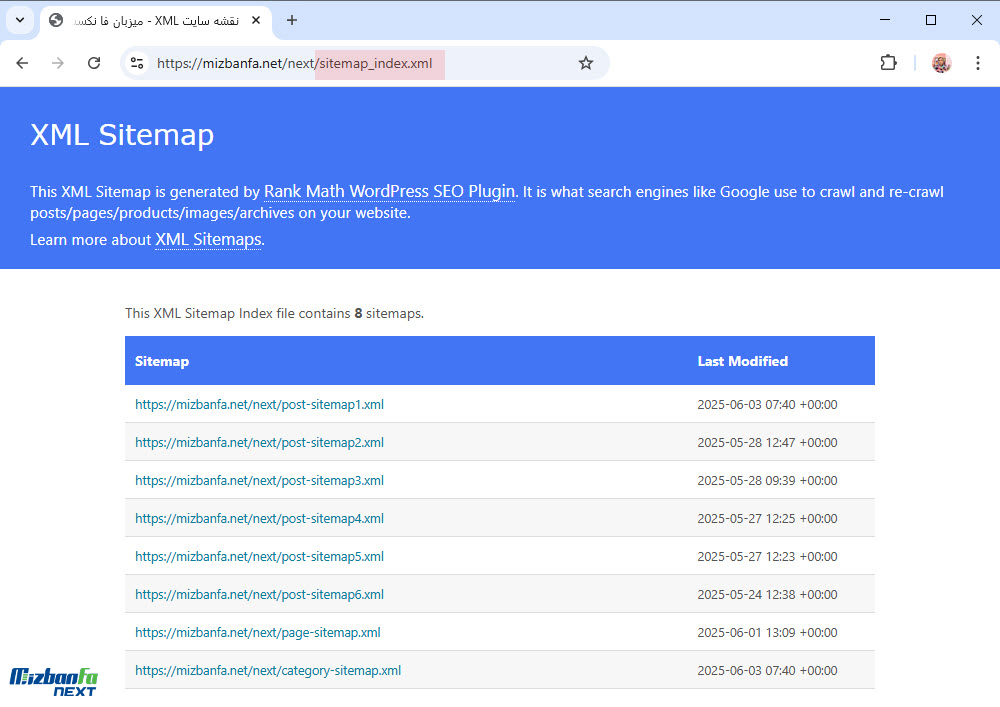This screenshot has width=1000, height=707.
Task: Close the XML sitemap tab
Action: (256, 20)
